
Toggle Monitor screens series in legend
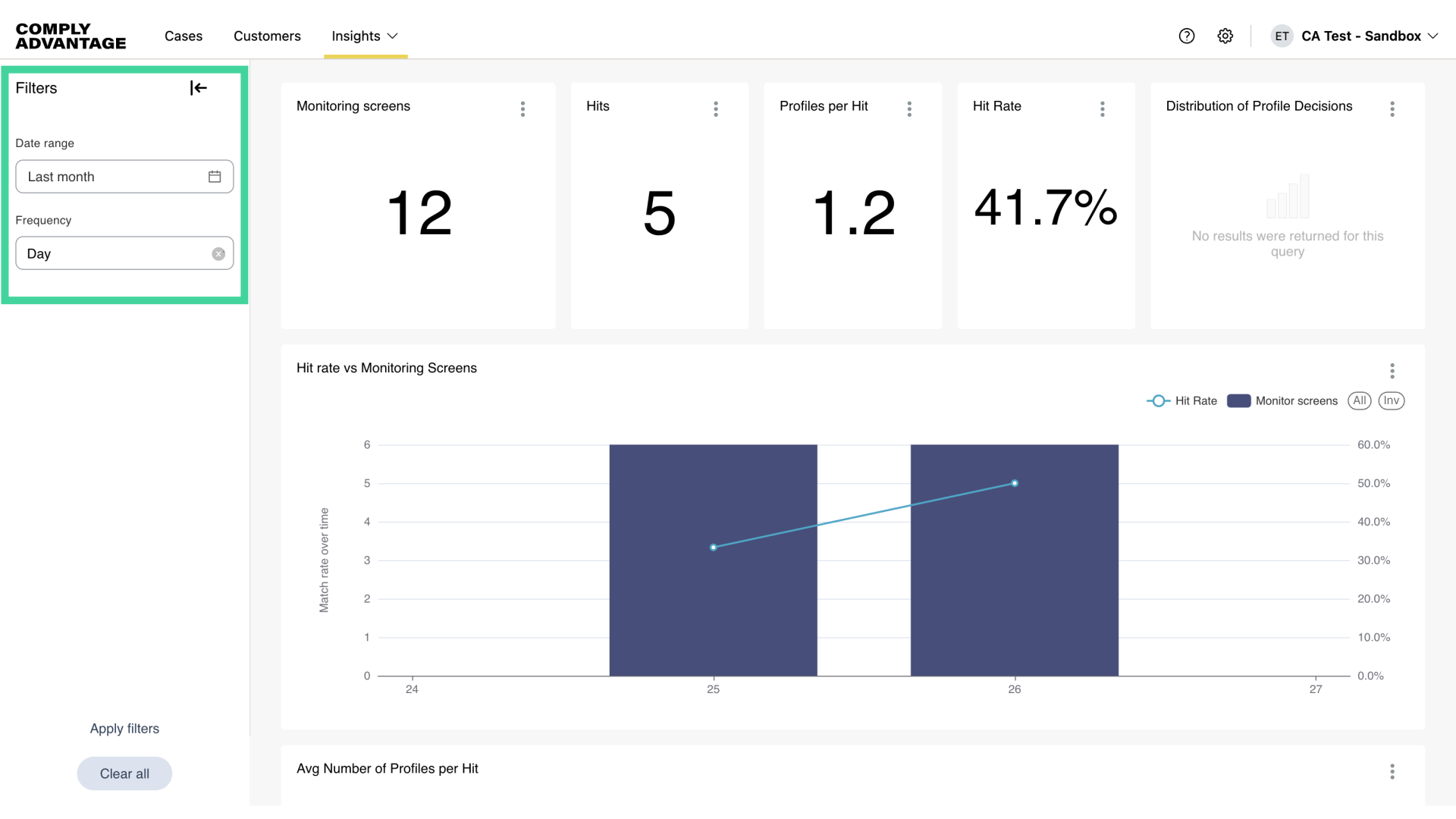tap(1282, 401)
